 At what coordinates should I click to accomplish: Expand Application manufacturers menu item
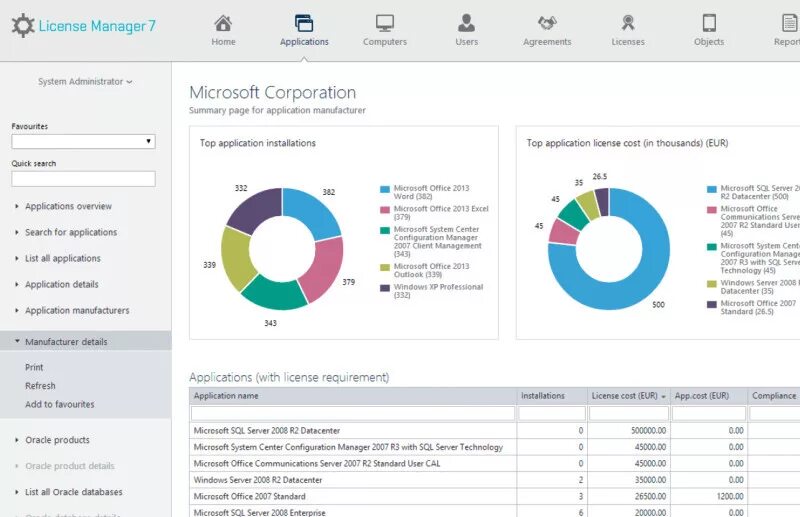pos(77,310)
